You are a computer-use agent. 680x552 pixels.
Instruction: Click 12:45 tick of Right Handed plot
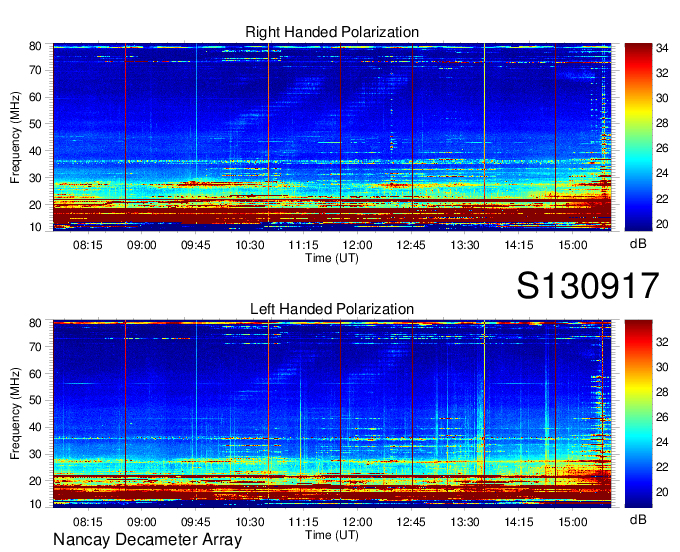point(411,245)
